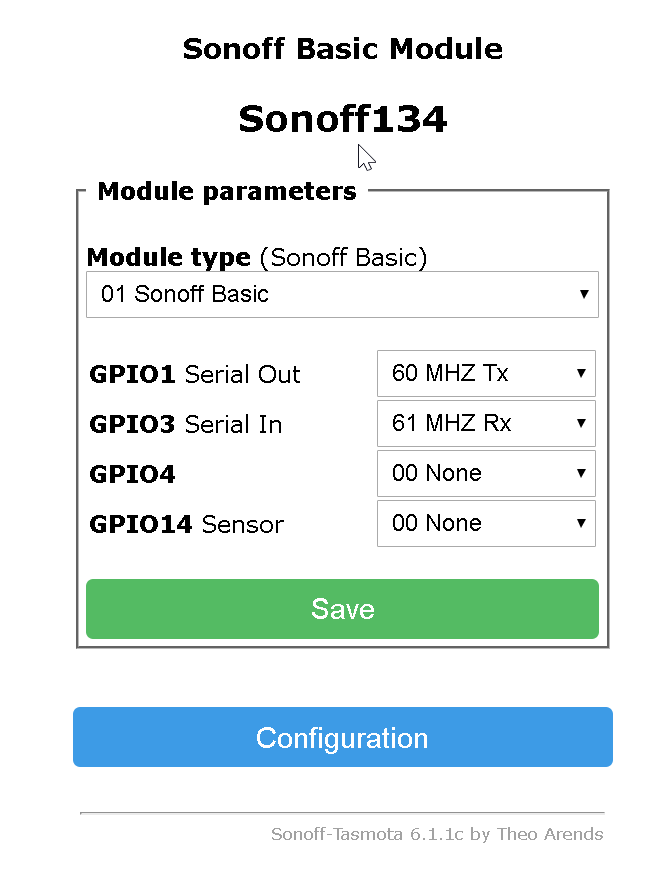Click the Module type (Sonoff Basic) label
Viewport: 662px width, 877px height.
256,257
